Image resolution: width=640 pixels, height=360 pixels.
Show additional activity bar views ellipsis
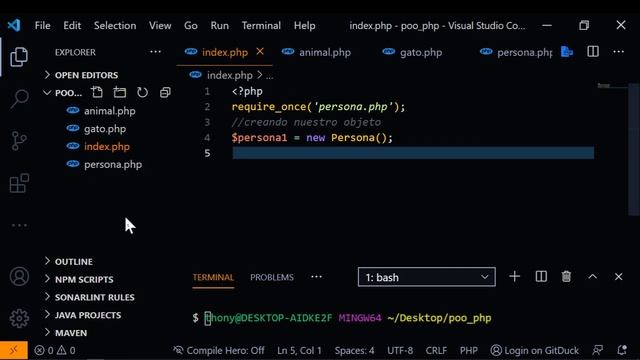point(19,225)
